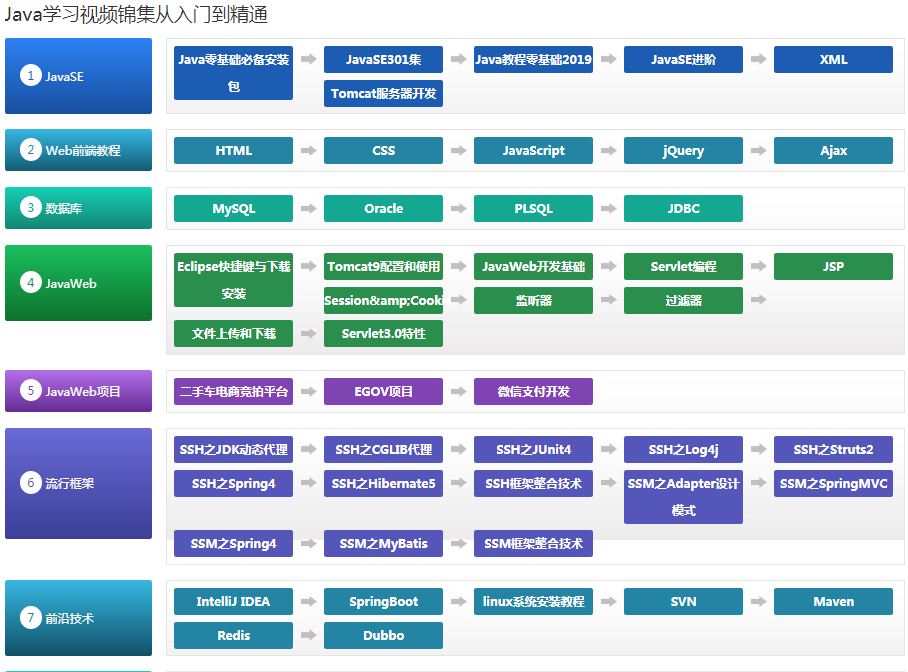
Task: Open the SpringBoot course
Action: pos(383,602)
